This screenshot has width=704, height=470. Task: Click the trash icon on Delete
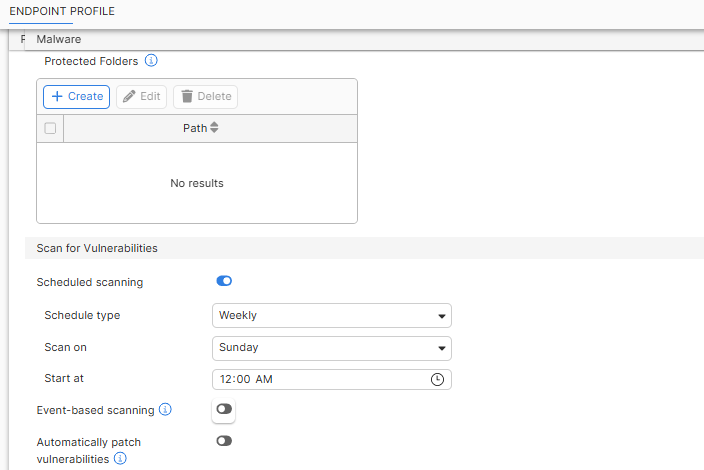(x=186, y=97)
